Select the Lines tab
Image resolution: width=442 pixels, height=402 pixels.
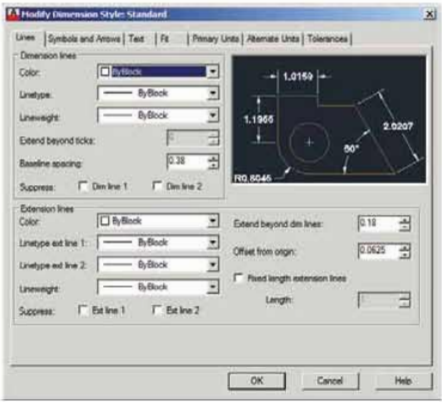(26, 37)
